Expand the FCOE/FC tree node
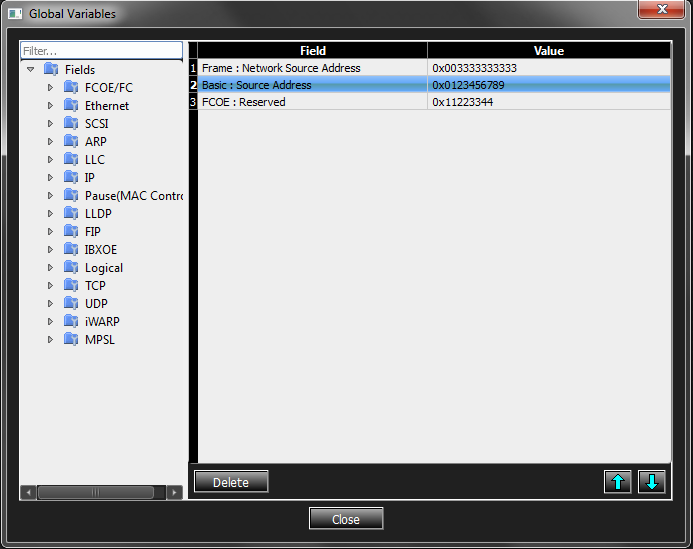The image size is (693, 549). coord(50,88)
